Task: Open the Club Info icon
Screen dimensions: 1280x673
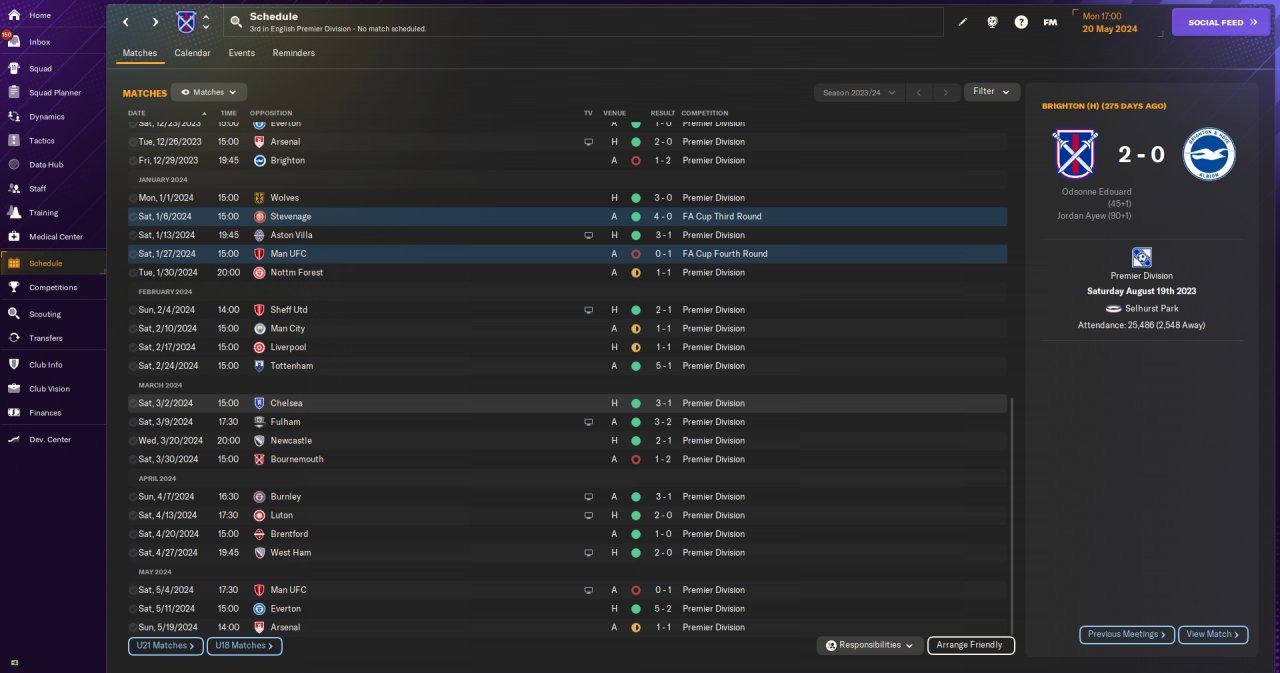Action: 14,365
